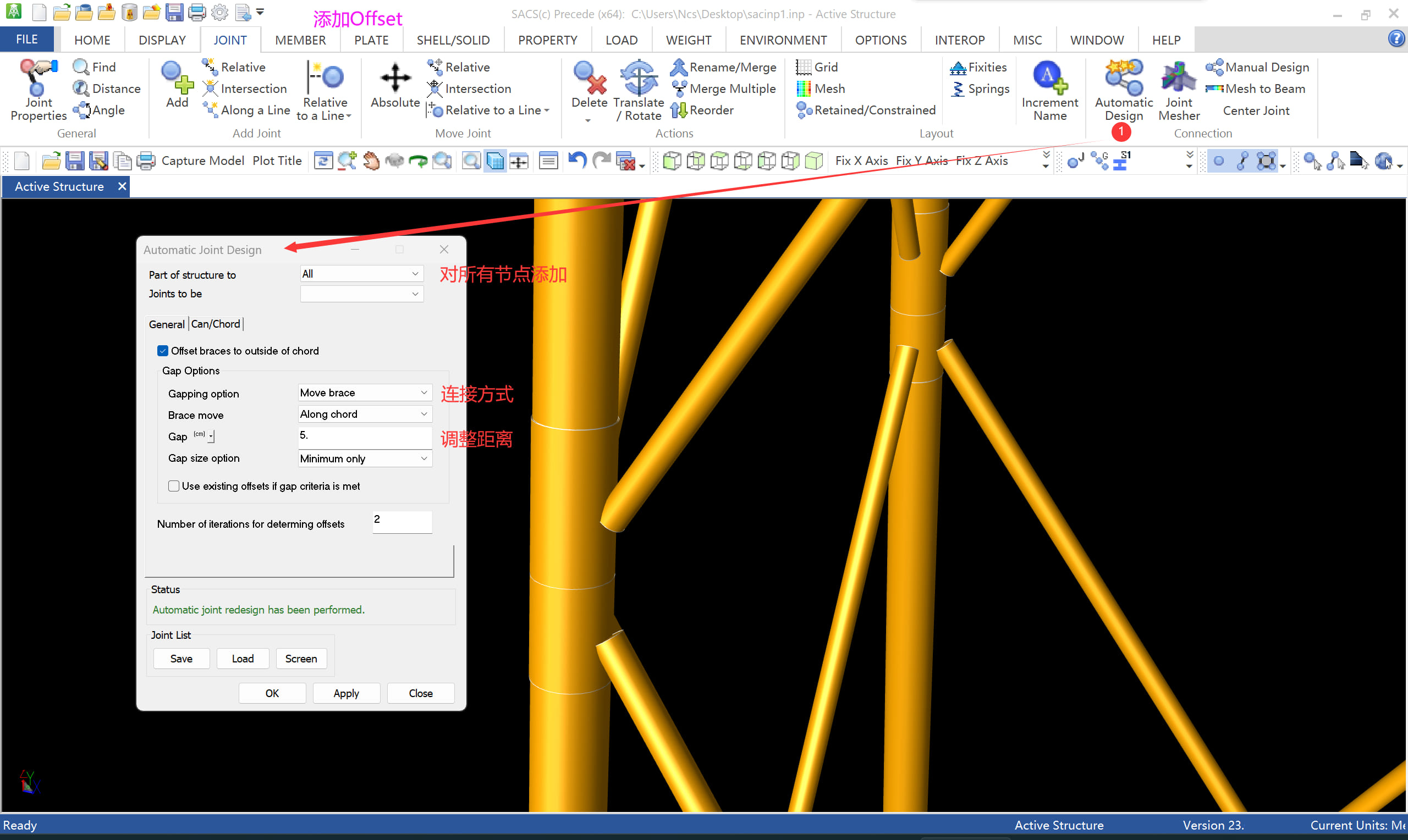Enable Use existing offsets if gap criteria met
Screen dimensions: 1408x840
[x=174, y=486]
